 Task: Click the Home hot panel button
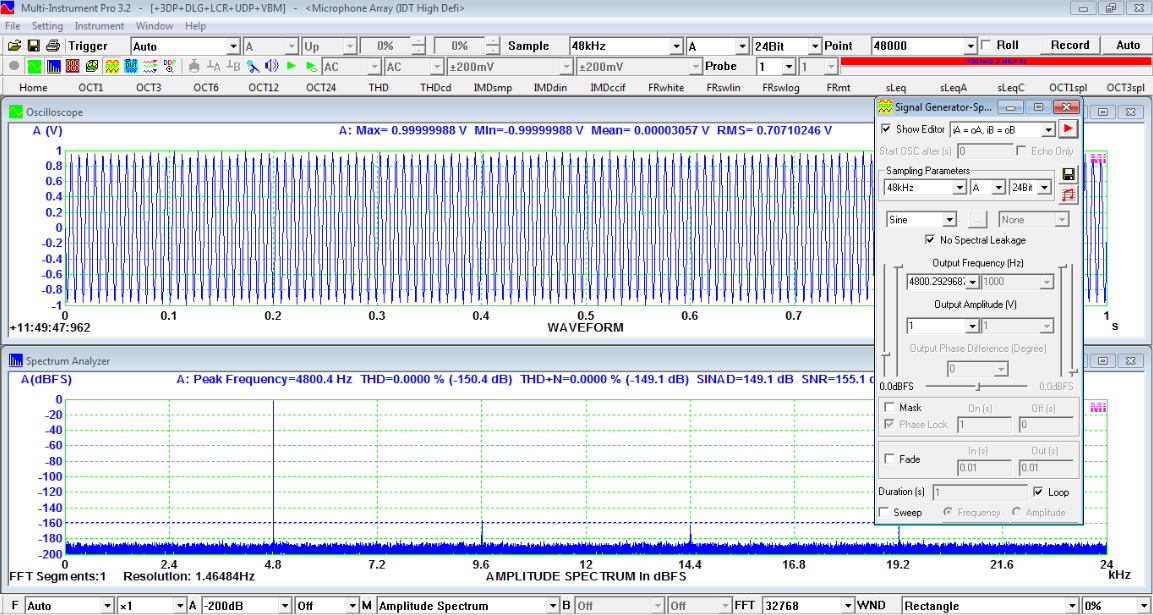[x=34, y=88]
